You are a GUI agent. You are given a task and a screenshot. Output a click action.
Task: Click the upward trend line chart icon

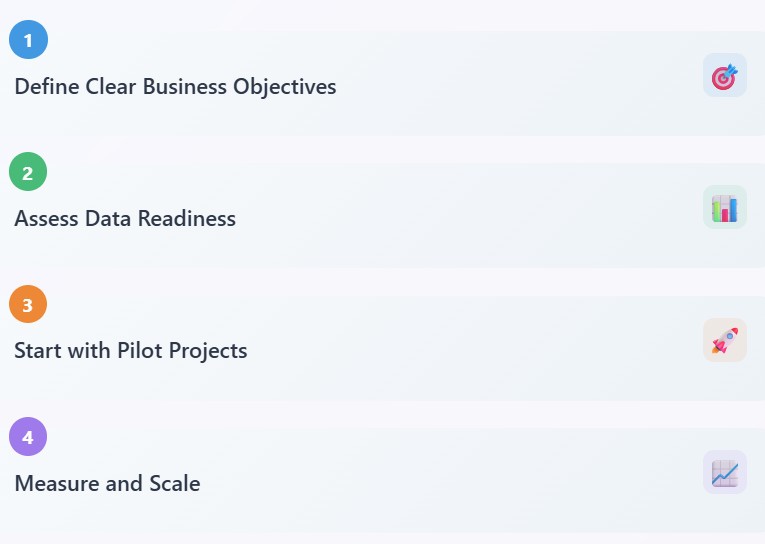725,472
